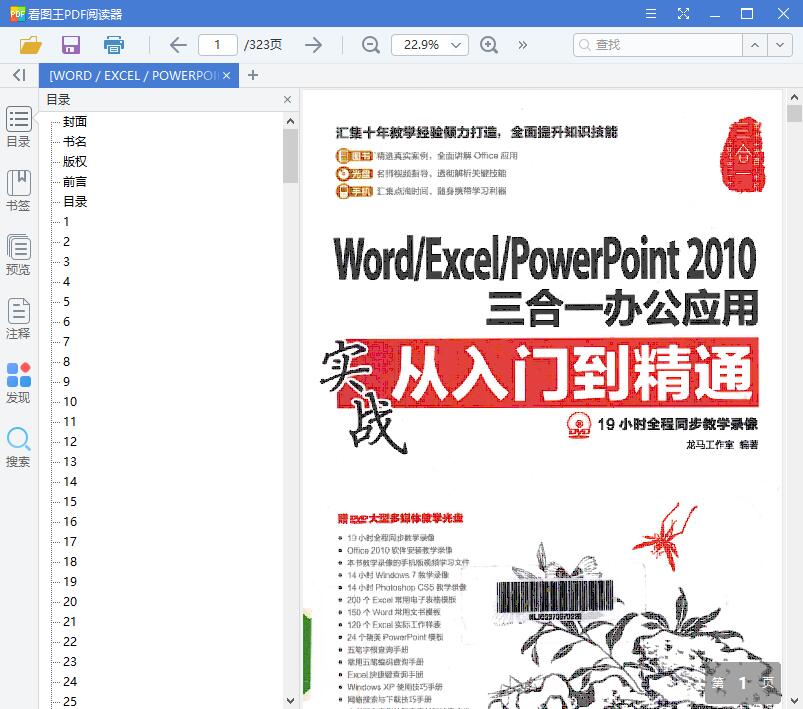Select 前言 in the outline

[75, 181]
